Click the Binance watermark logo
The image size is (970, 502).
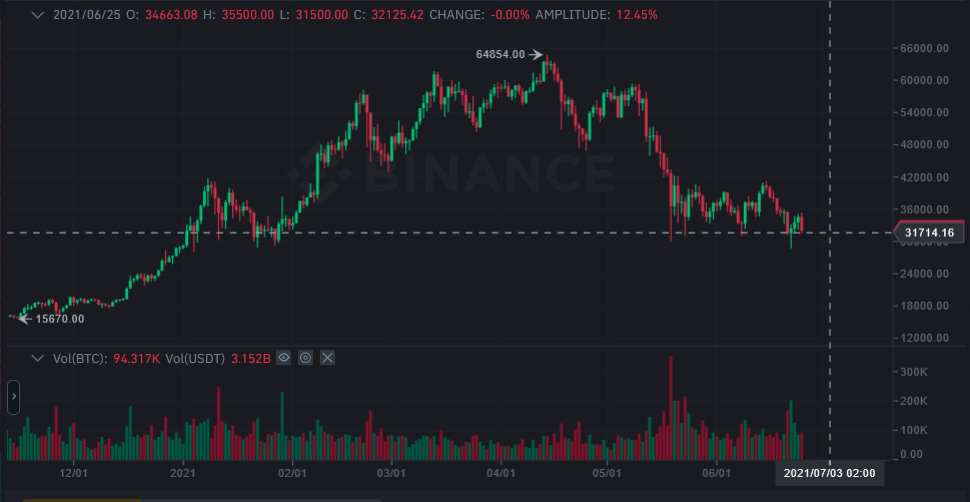pyautogui.click(x=451, y=173)
